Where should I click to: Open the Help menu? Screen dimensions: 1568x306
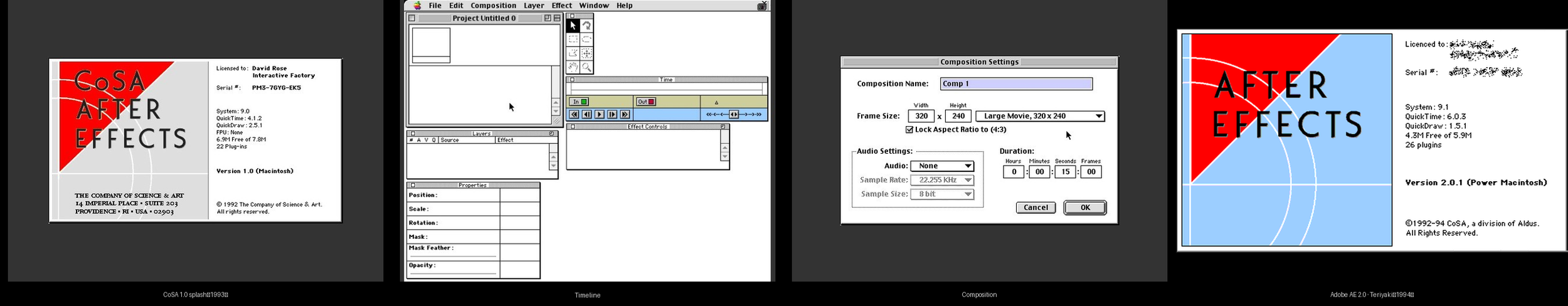[x=624, y=6]
